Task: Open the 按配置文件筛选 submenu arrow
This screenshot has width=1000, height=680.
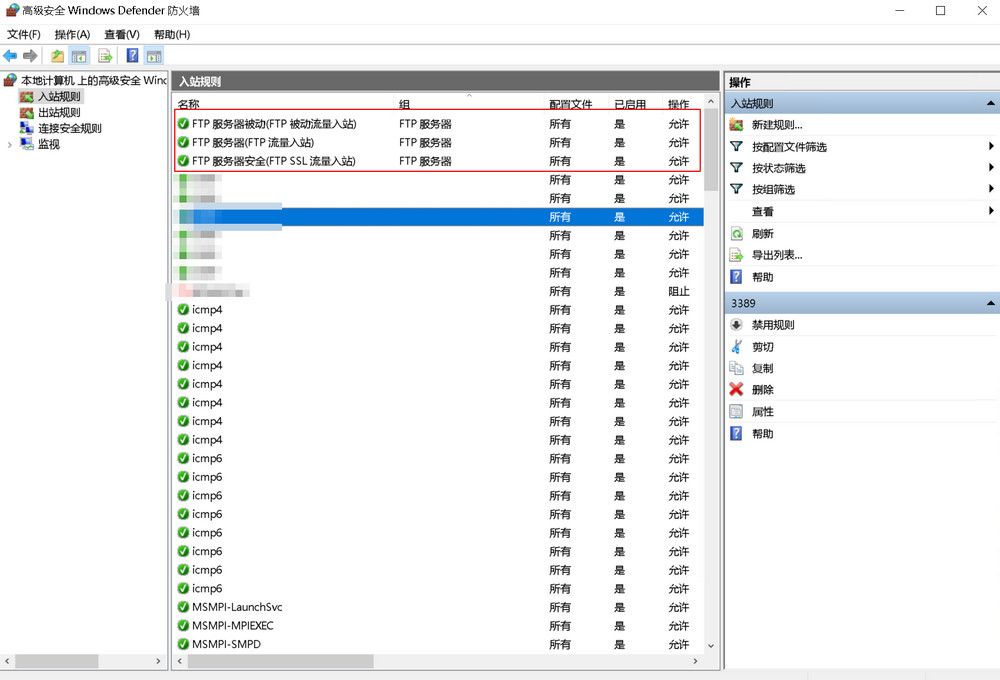Action: click(991, 146)
